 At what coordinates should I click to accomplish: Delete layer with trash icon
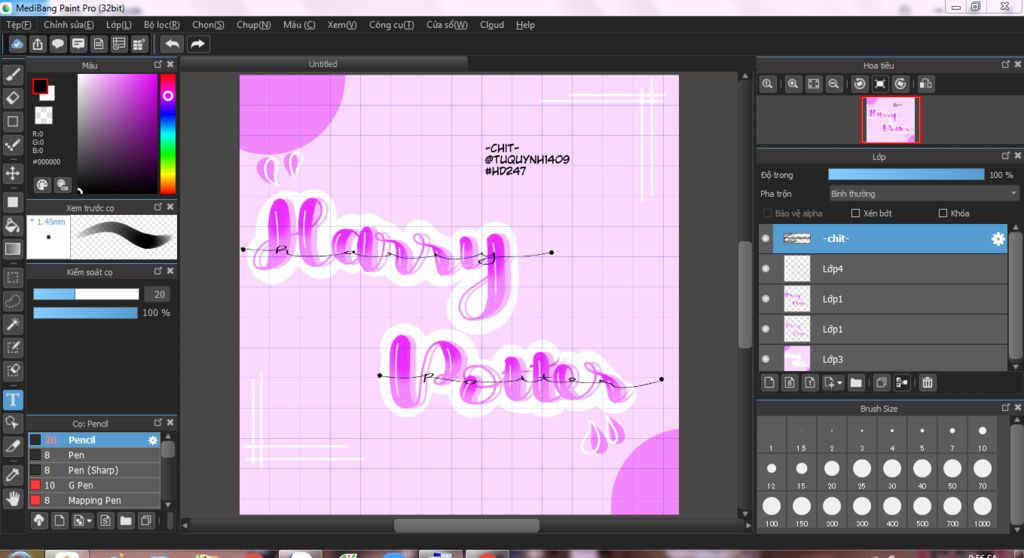pos(927,383)
